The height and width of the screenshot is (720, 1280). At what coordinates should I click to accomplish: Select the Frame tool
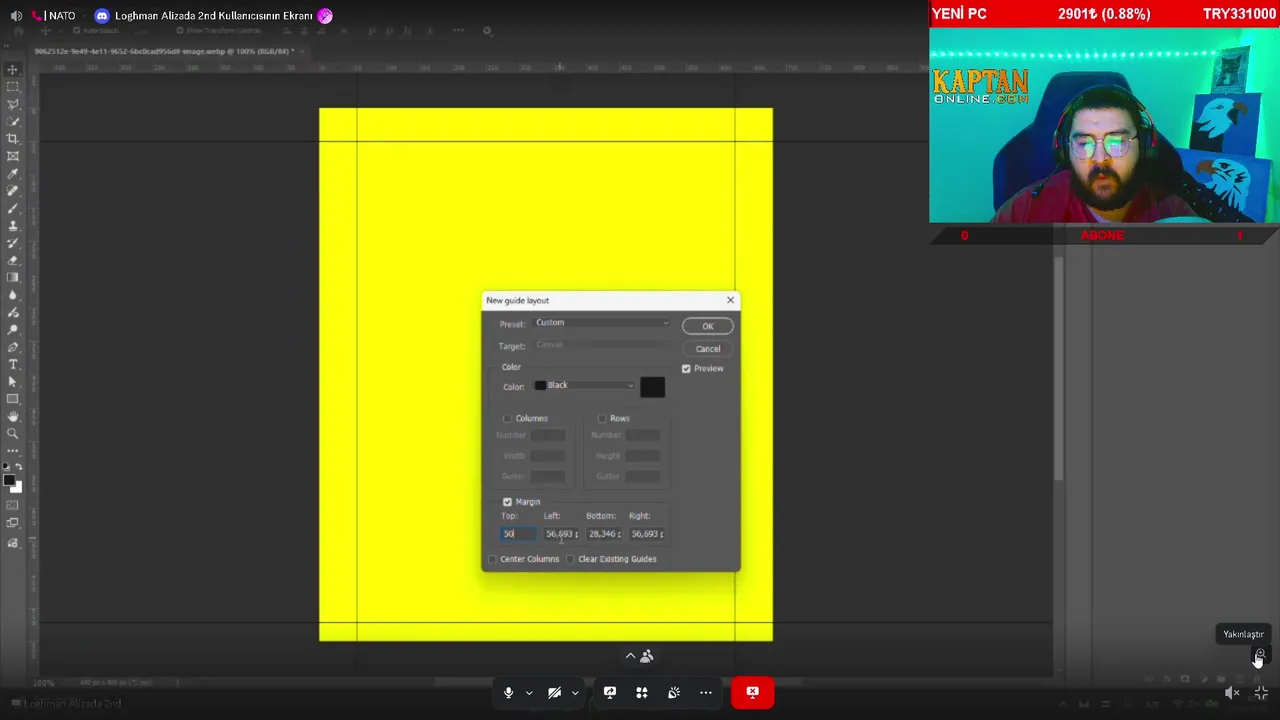click(x=13, y=156)
